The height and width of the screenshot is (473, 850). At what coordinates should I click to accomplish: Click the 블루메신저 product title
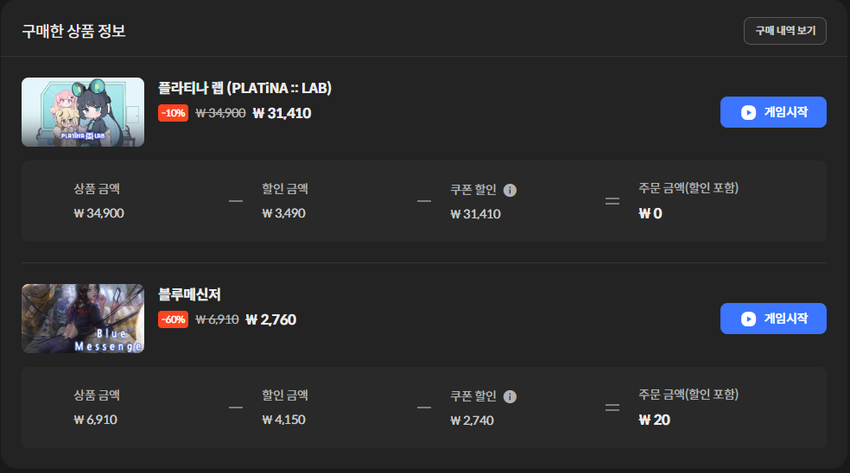coord(189,294)
